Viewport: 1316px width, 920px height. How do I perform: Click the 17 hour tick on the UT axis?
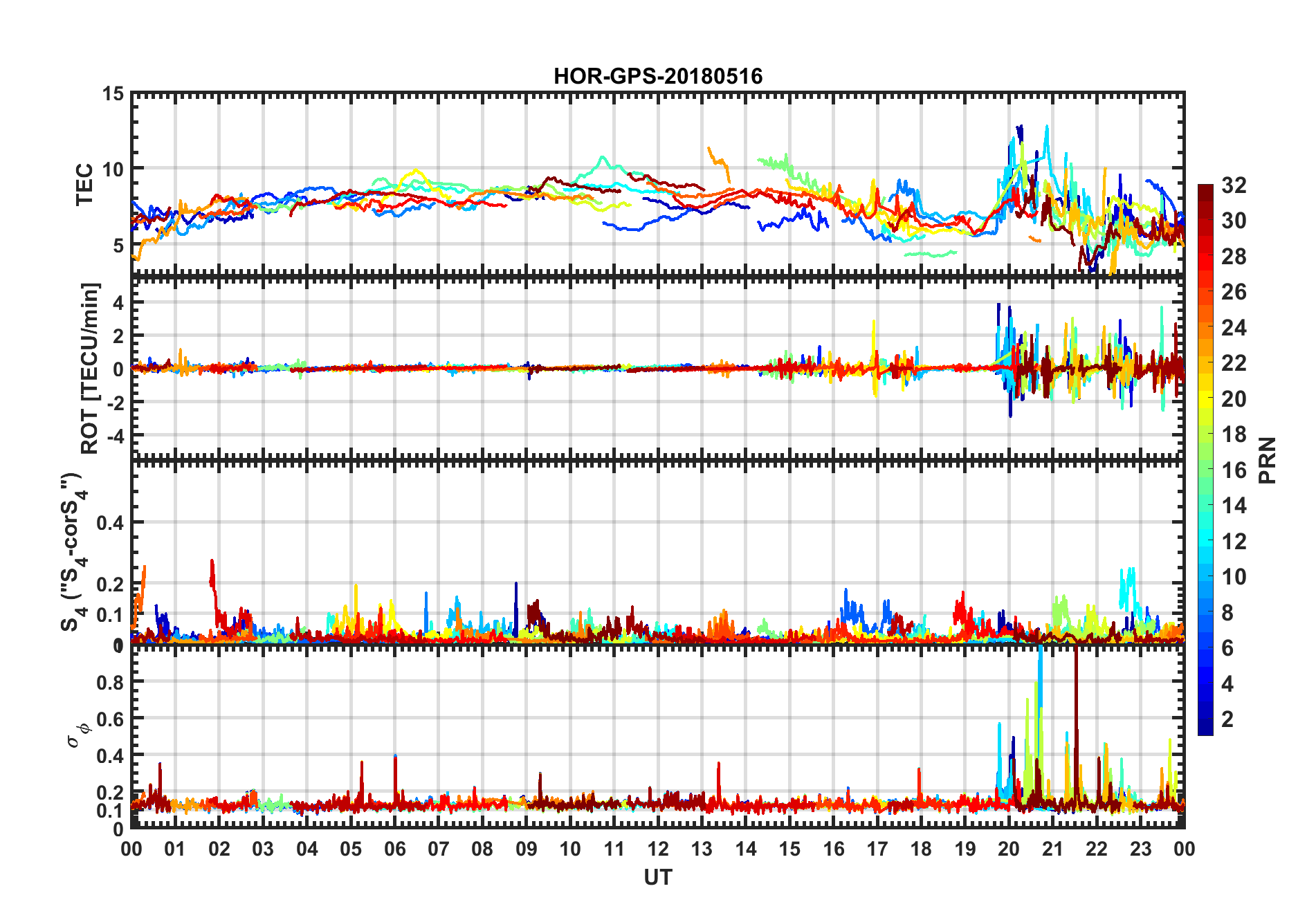click(x=877, y=849)
